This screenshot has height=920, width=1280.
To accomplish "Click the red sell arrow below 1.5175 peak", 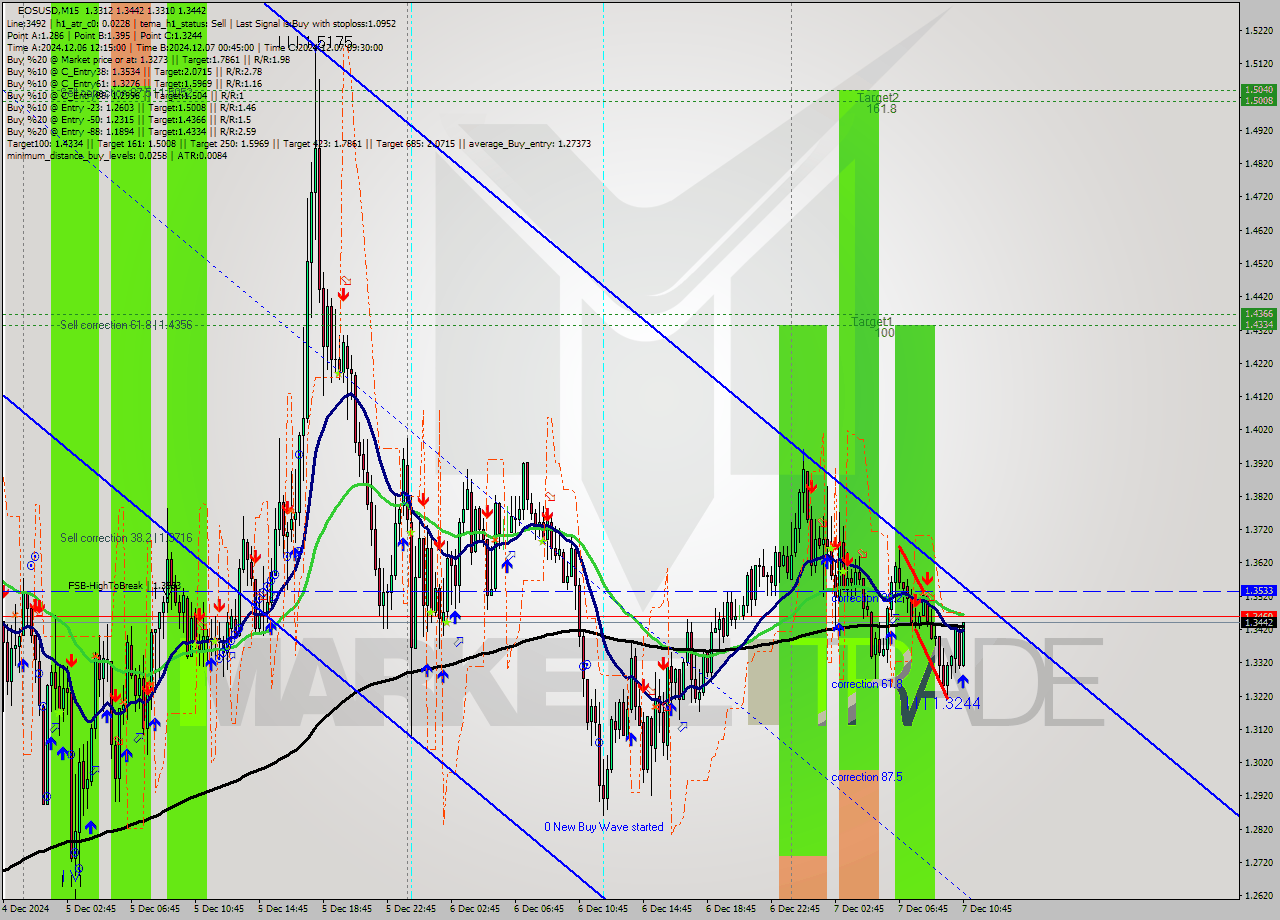I will tap(343, 294).
